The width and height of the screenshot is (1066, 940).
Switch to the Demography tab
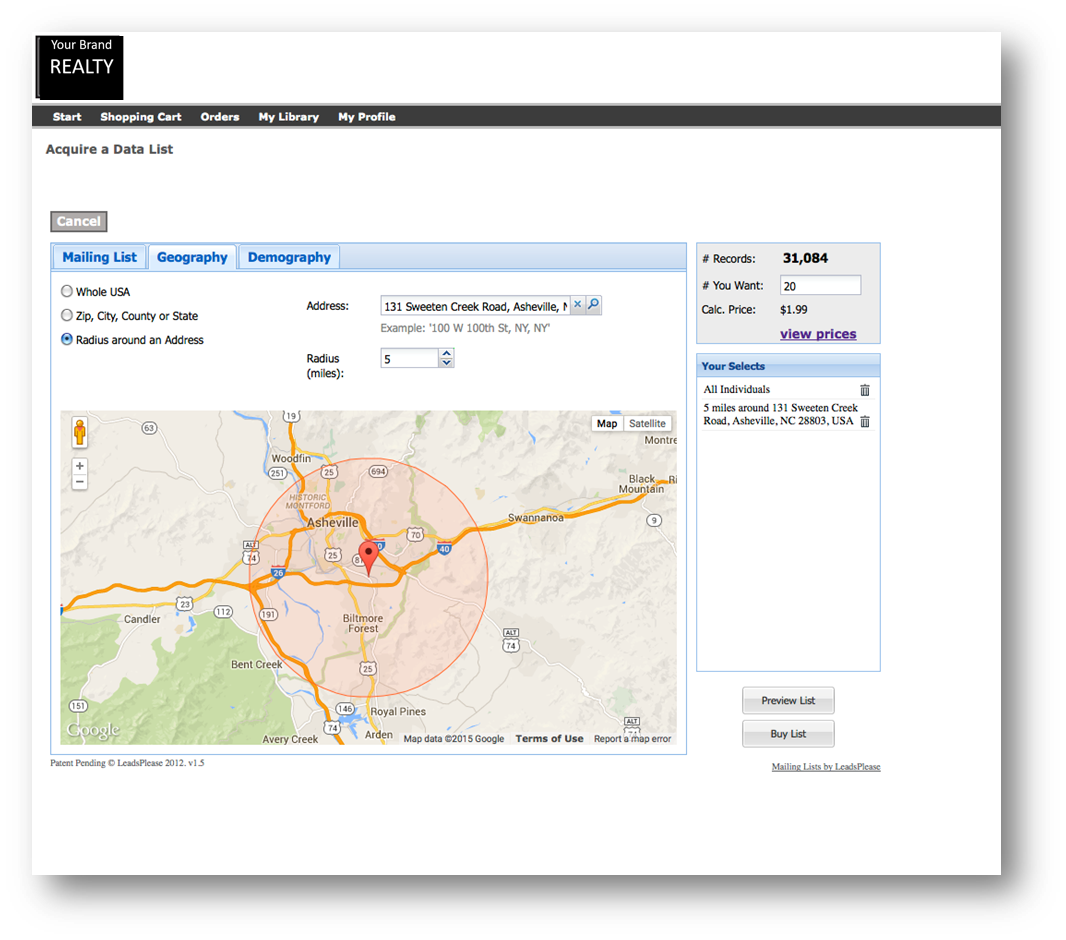(289, 257)
